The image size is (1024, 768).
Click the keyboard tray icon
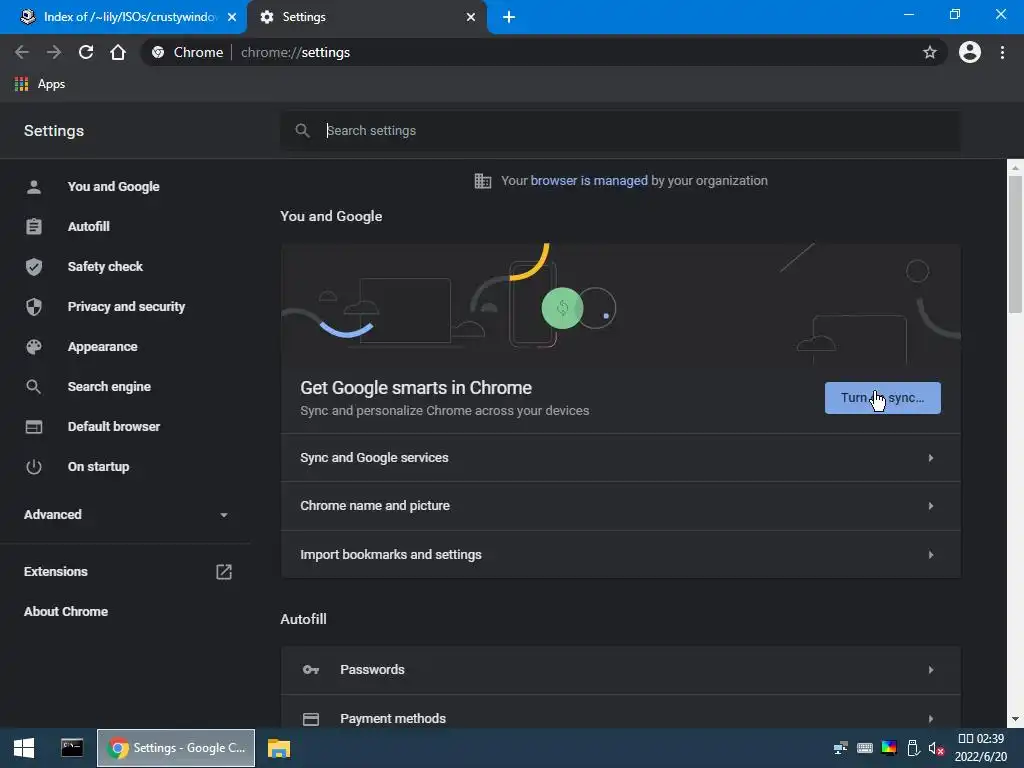click(865, 748)
